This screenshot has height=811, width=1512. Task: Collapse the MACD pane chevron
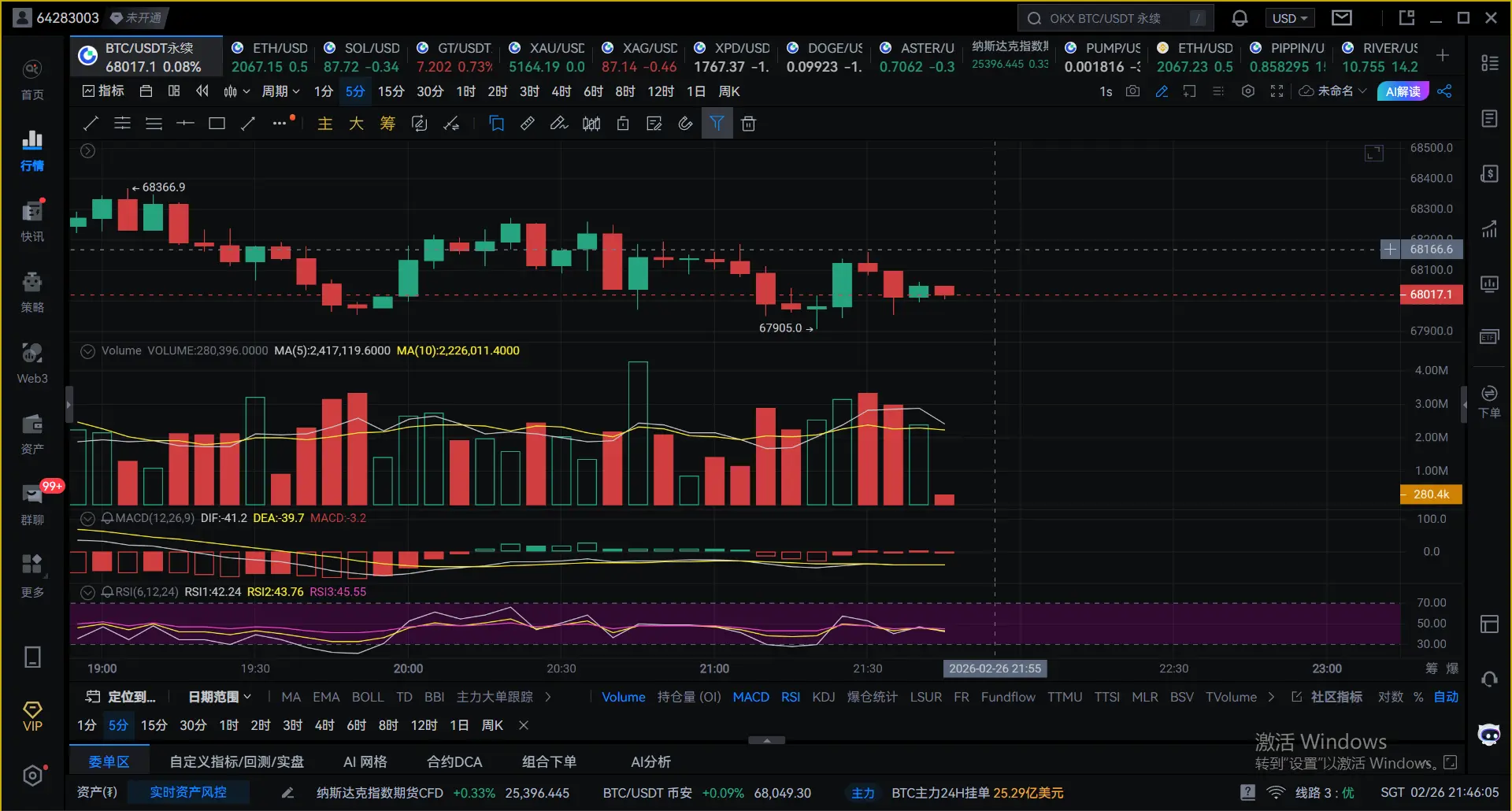click(x=87, y=518)
